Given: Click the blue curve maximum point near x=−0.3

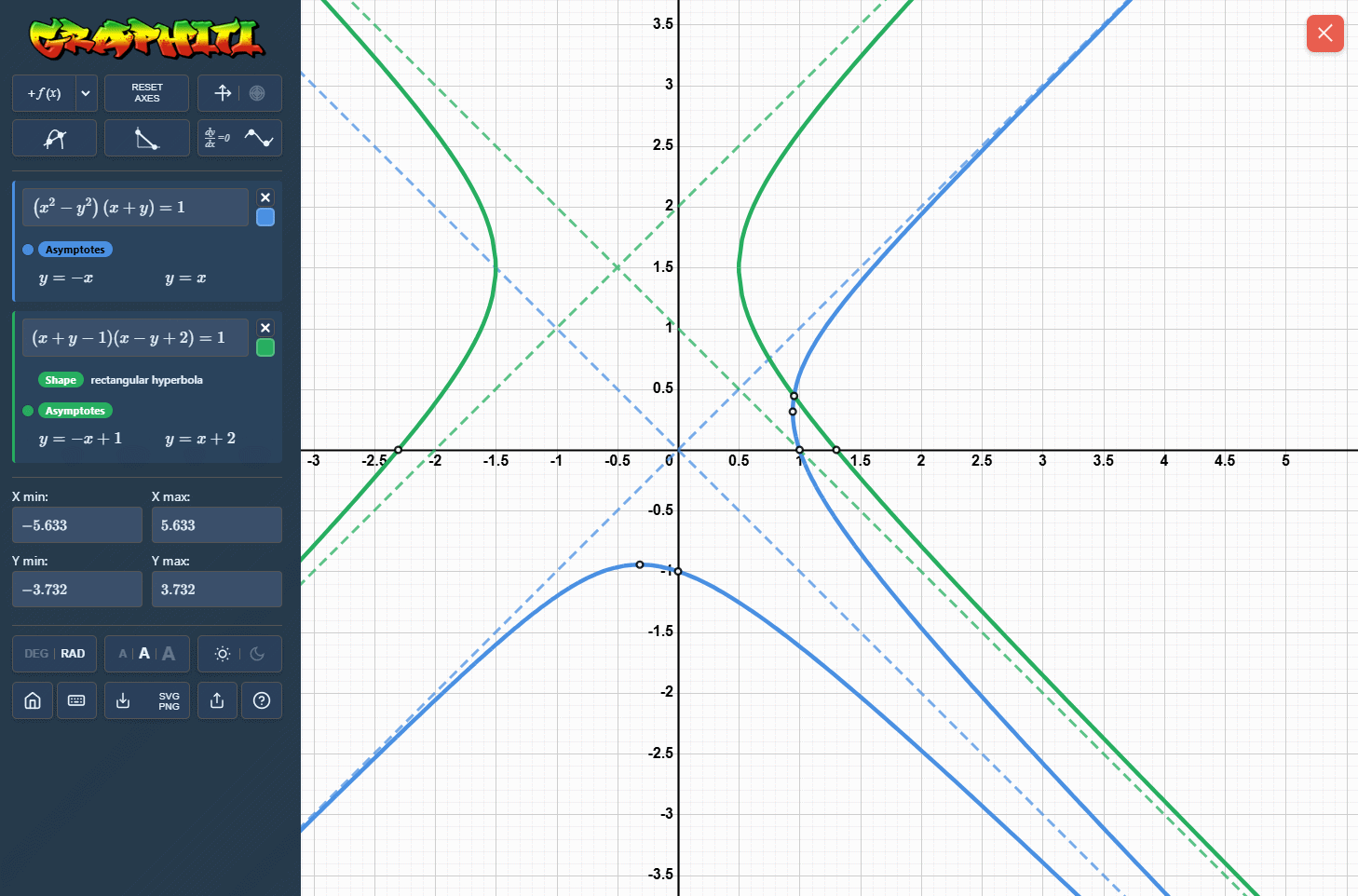Looking at the screenshot, I should [x=640, y=564].
